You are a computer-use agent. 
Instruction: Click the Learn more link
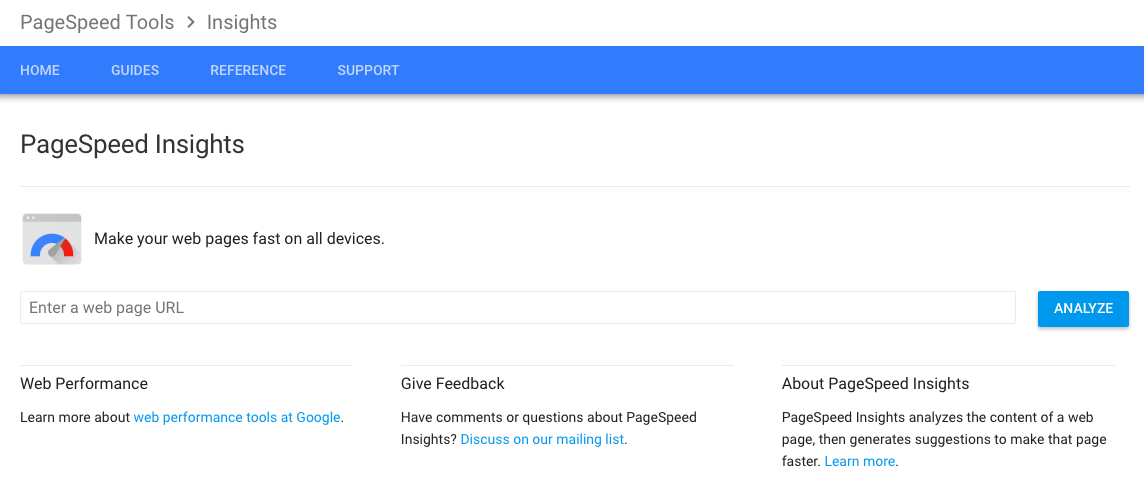click(859, 461)
